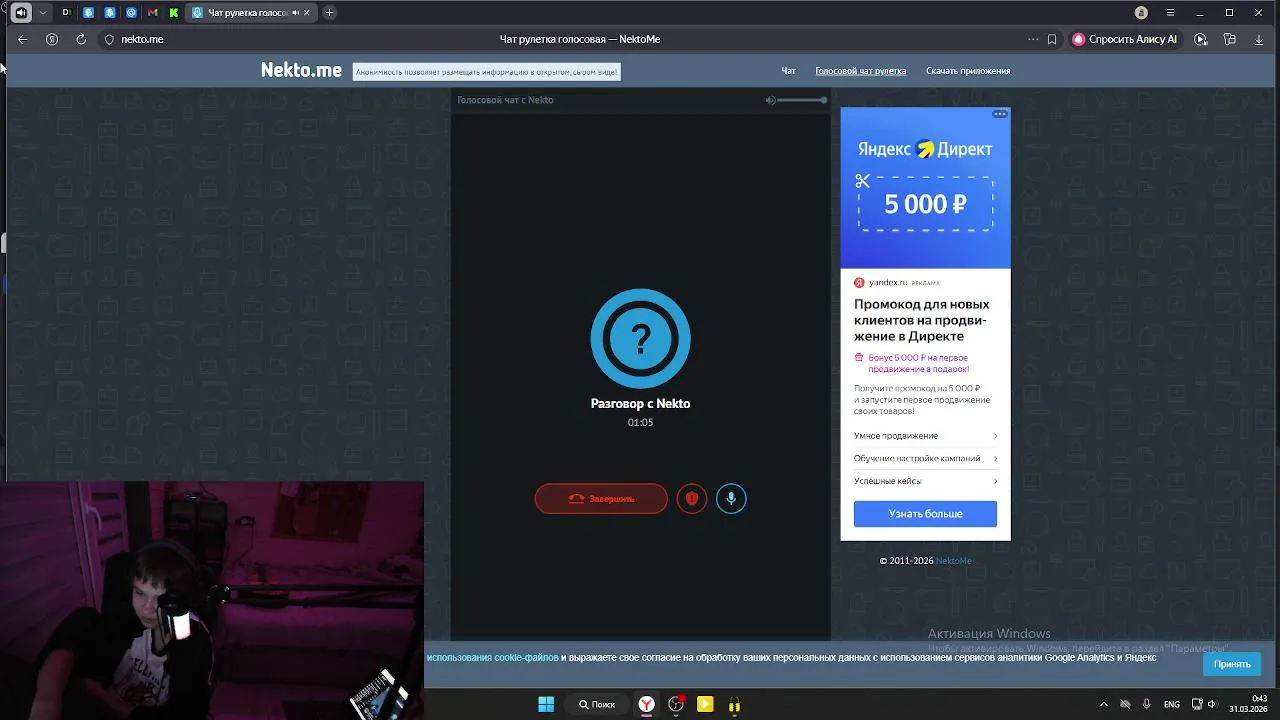Click the sound indicator panel icon in tab strip
Viewport: 1280px width, 720px height.
pos(21,13)
